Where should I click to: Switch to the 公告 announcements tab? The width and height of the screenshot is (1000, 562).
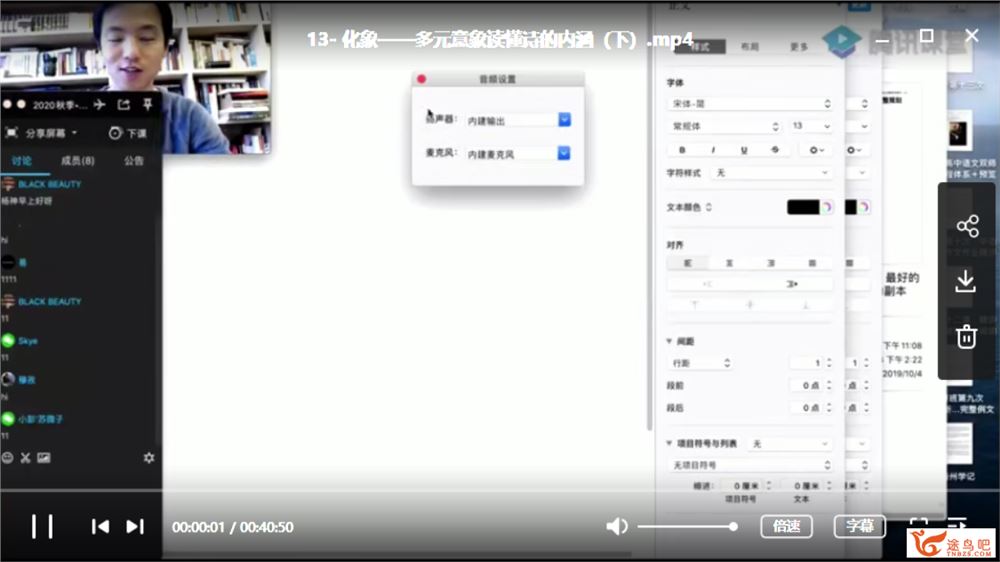point(134,161)
